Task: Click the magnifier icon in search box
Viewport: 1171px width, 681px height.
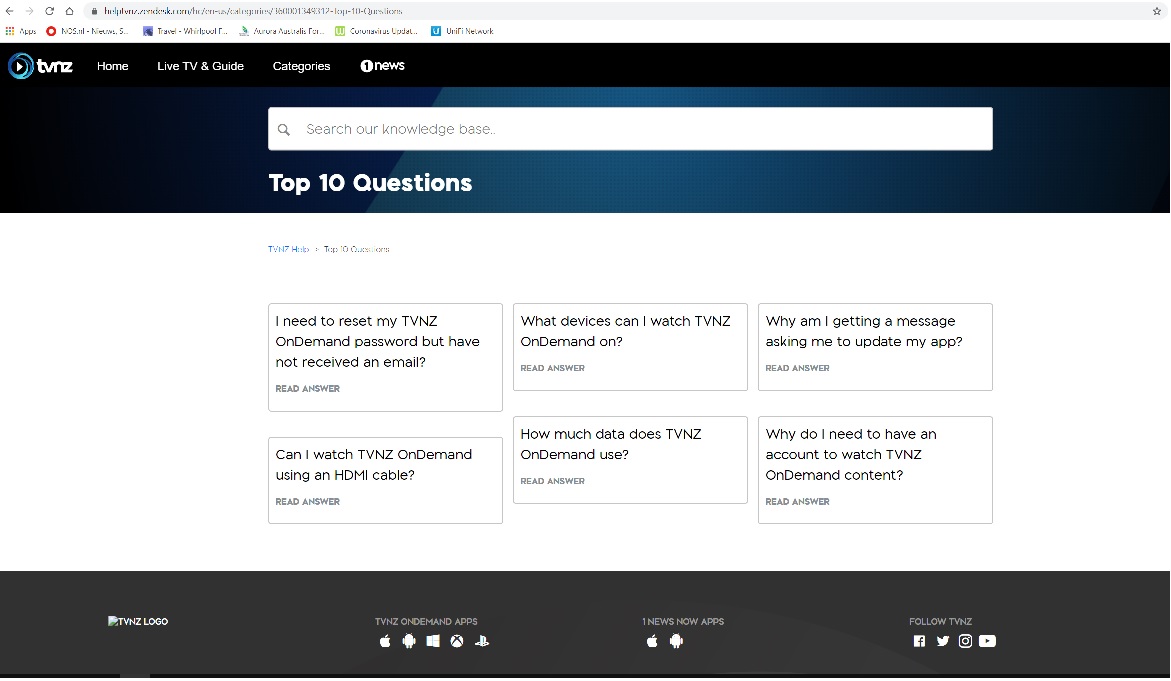Action: (284, 130)
